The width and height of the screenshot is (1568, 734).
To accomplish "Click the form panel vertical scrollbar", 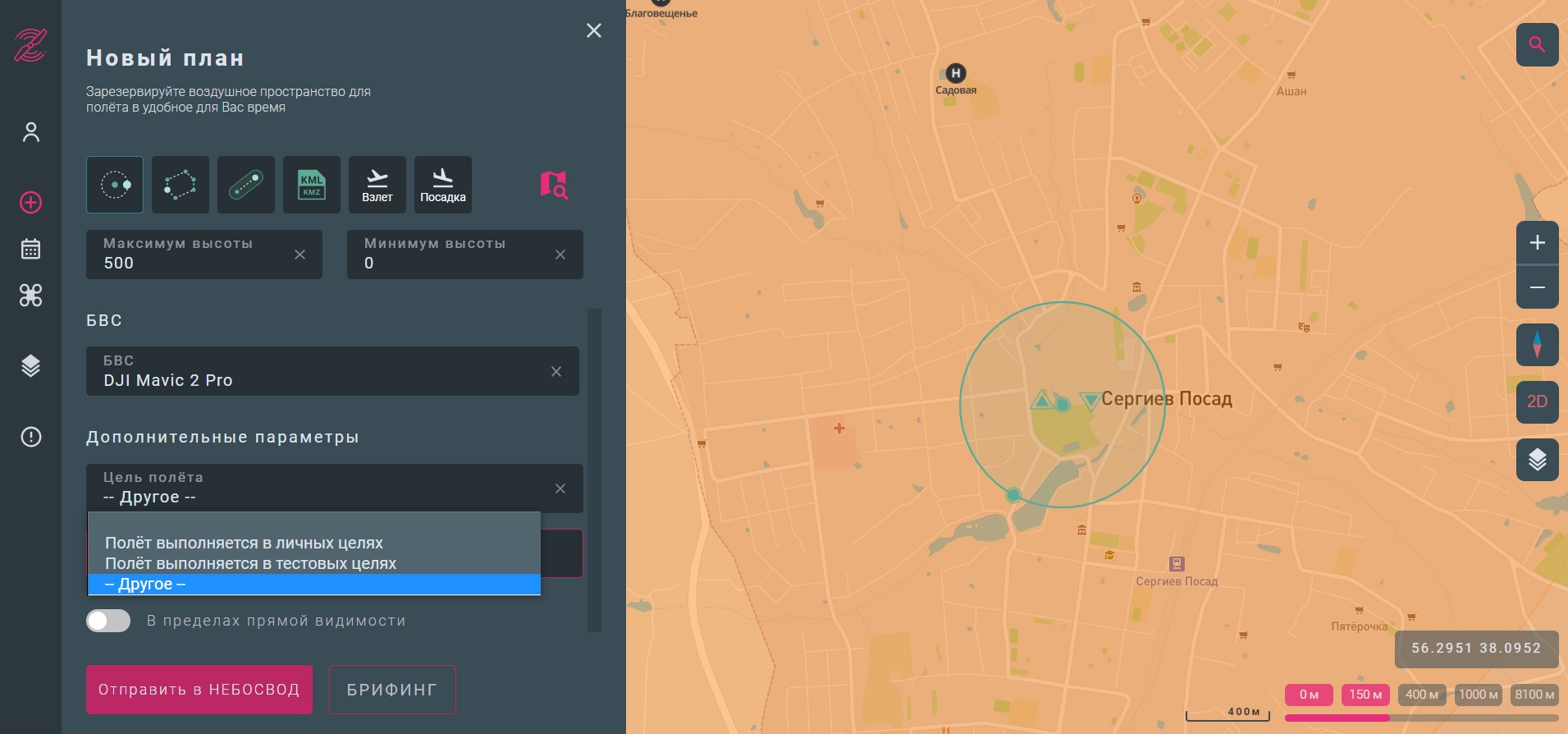I will [x=595, y=470].
